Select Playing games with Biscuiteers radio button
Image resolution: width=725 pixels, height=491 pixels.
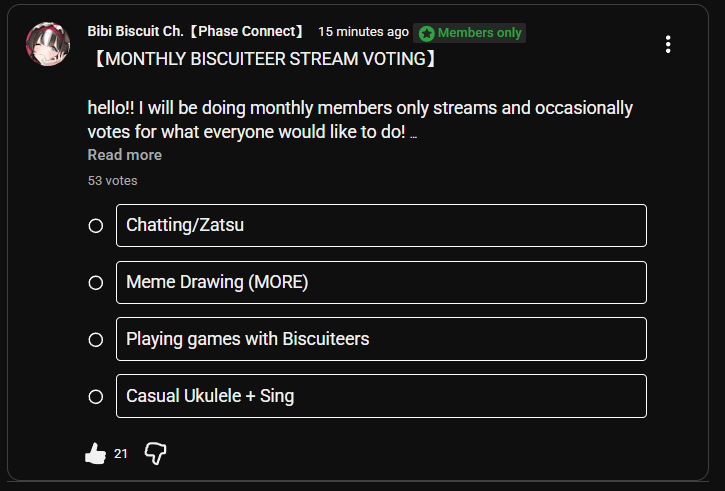(x=96, y=340)
